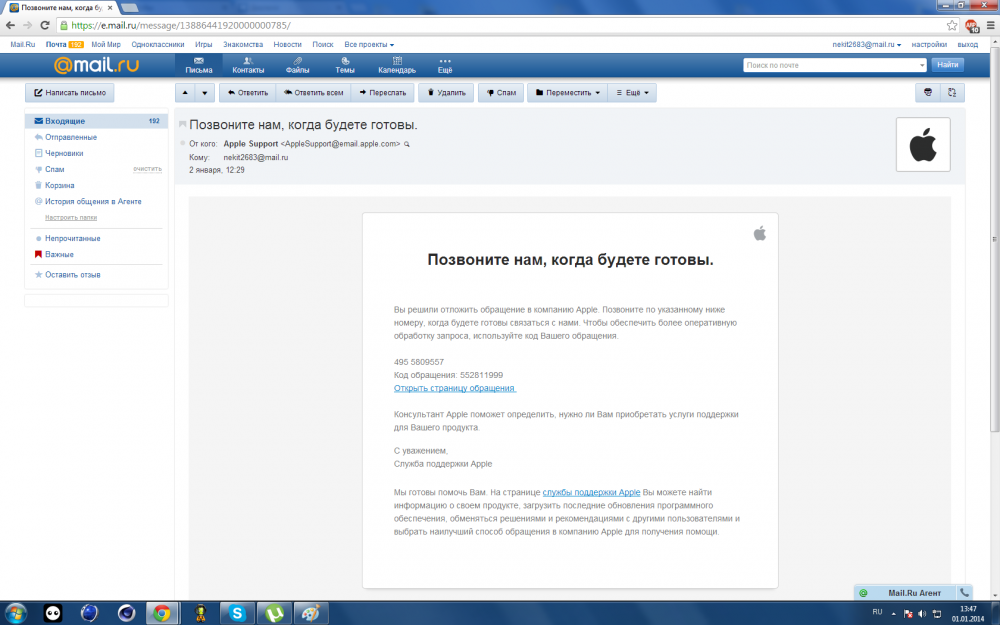Expand the mail search options arrow
Screen dimensions: 1000x625
[x=922, y=65]
